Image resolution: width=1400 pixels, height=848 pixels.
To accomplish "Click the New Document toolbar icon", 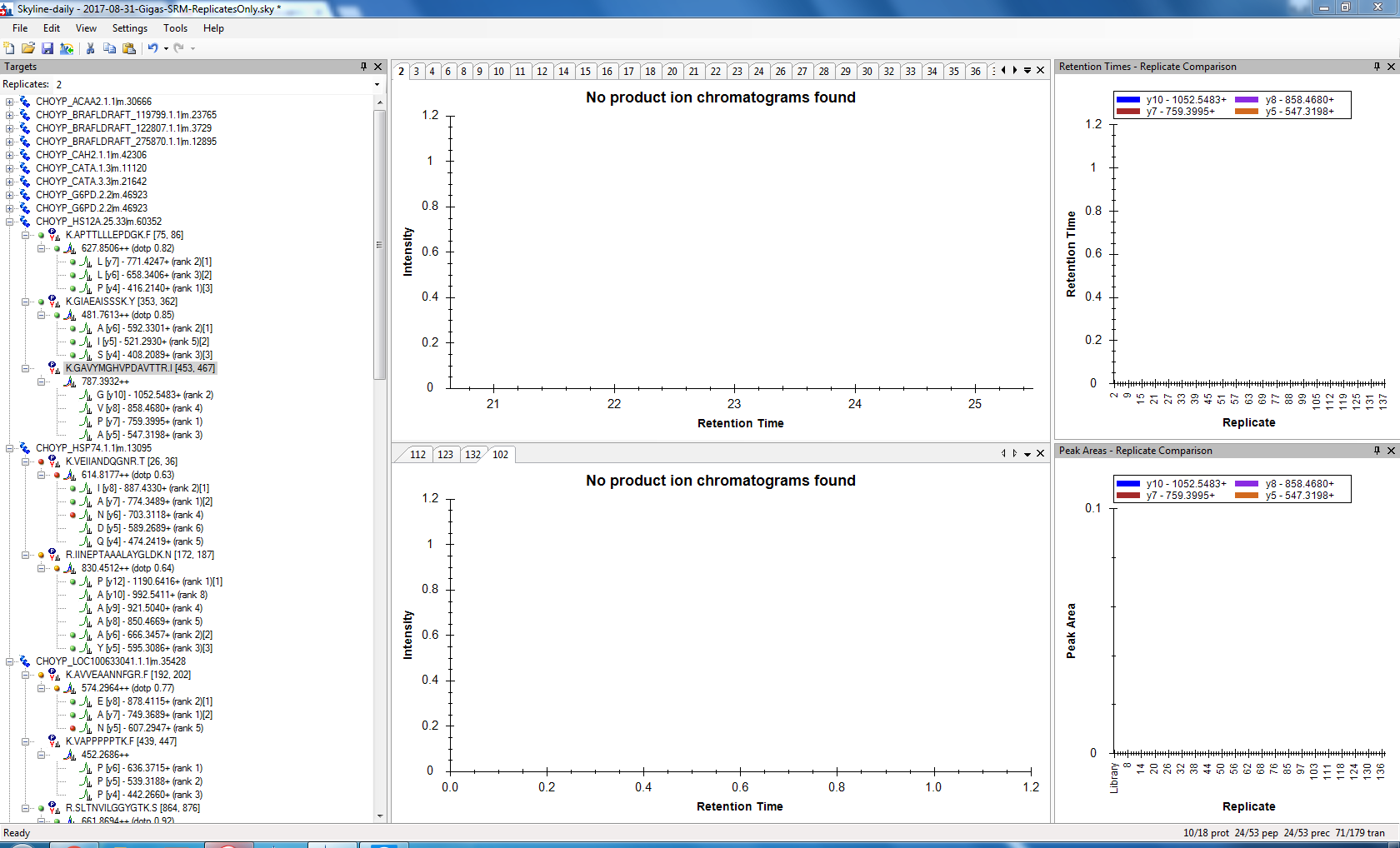I will coord(9,48).
